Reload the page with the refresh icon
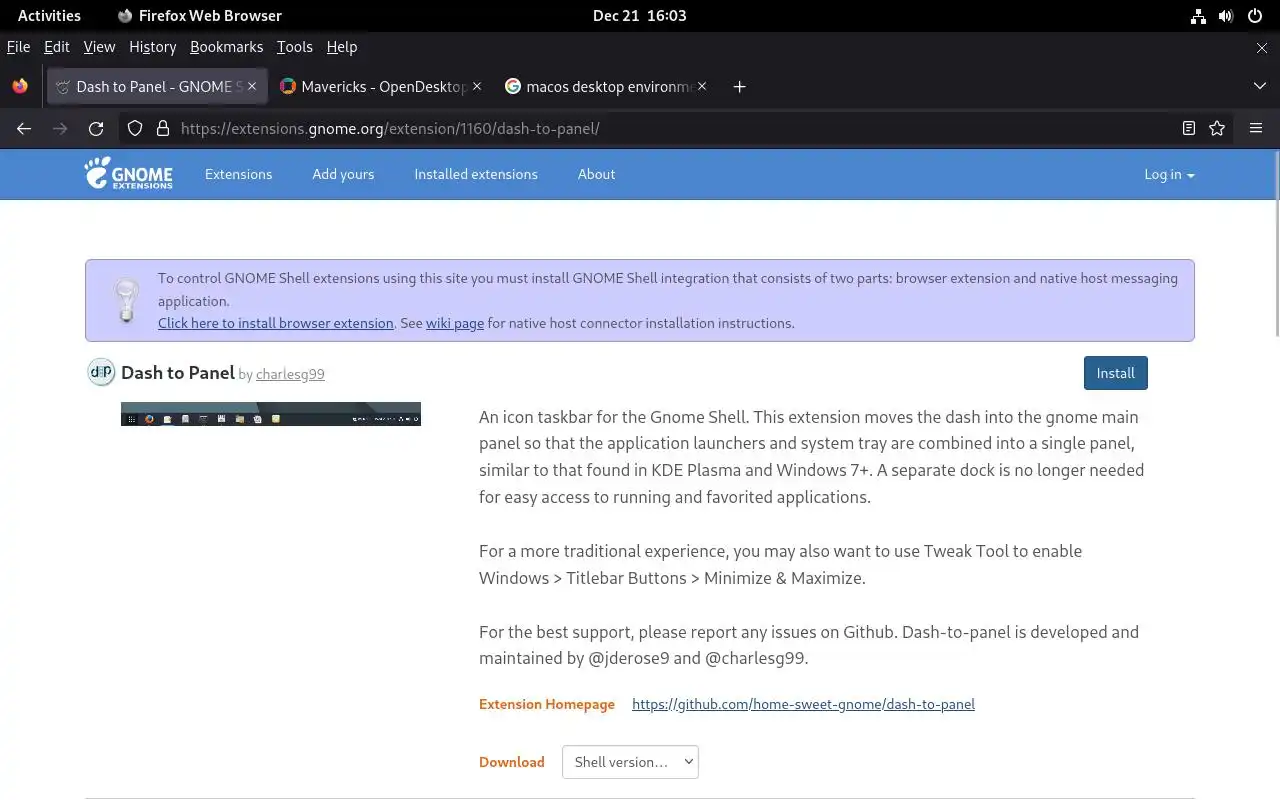The height and width of the screenshot is (800, 1280). 96,128
